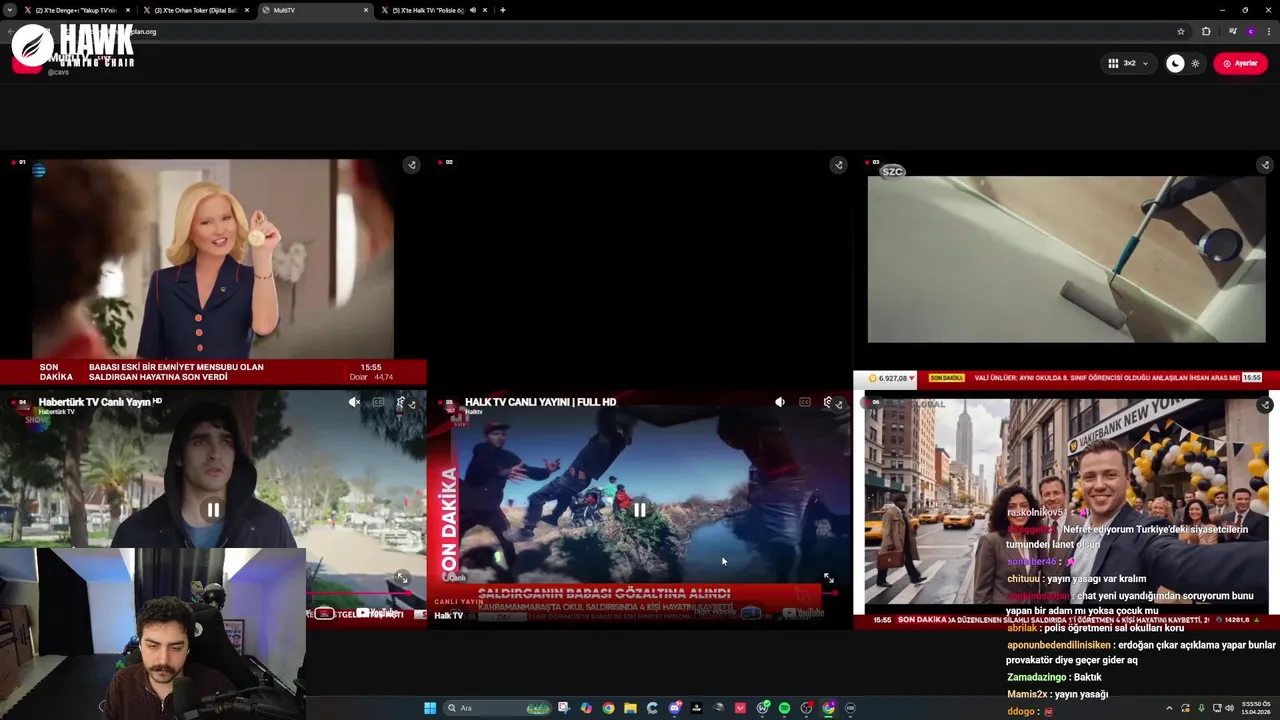This screenshot has width=1280, height=720.
Task: Mute the audio-playing Halk TV browser tab
Action: pyautogui.click(x=473, y=10)
